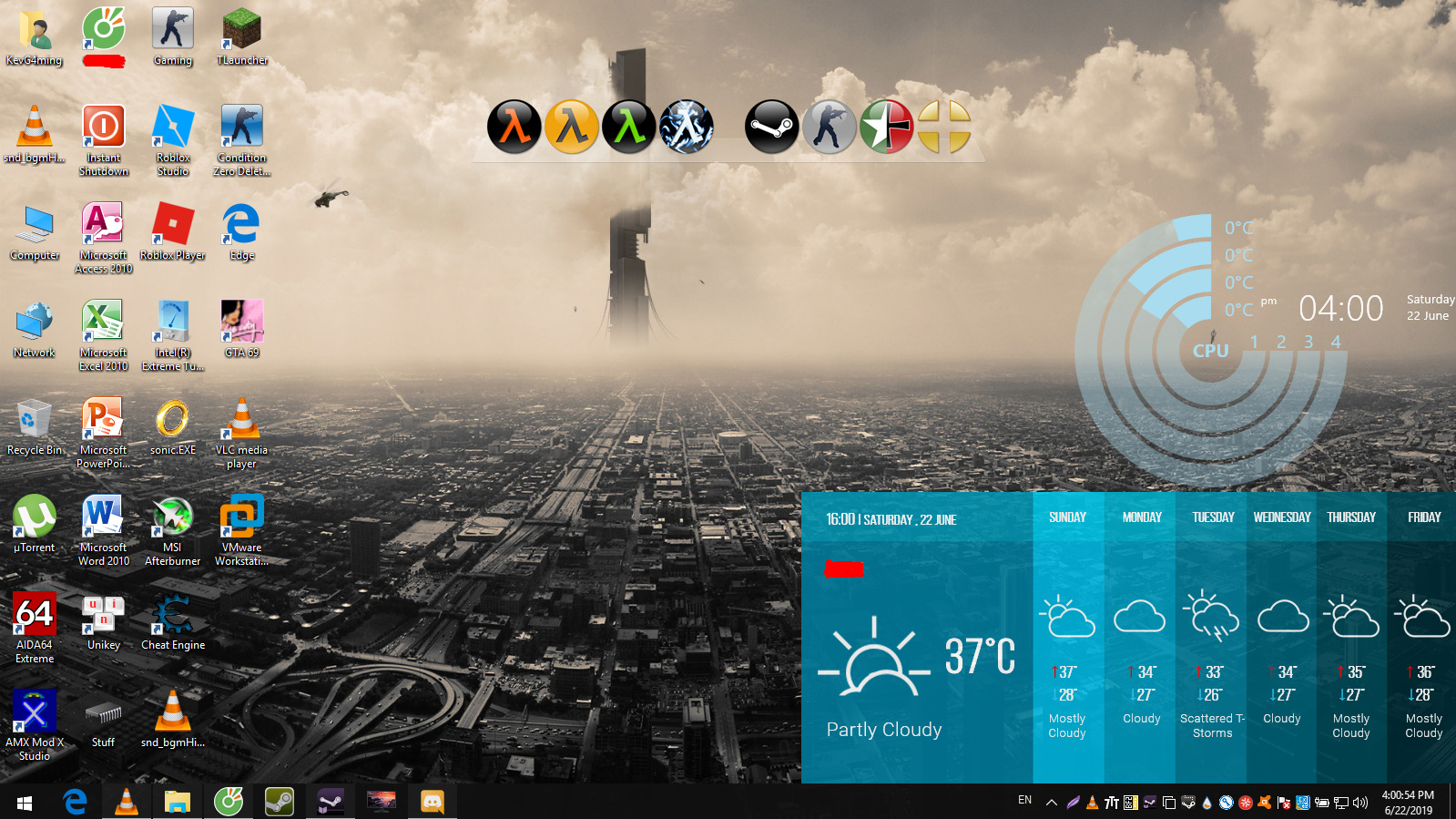Launch Unikey shortcut
Screen dimensions: 1456x819
coord(104,621)
